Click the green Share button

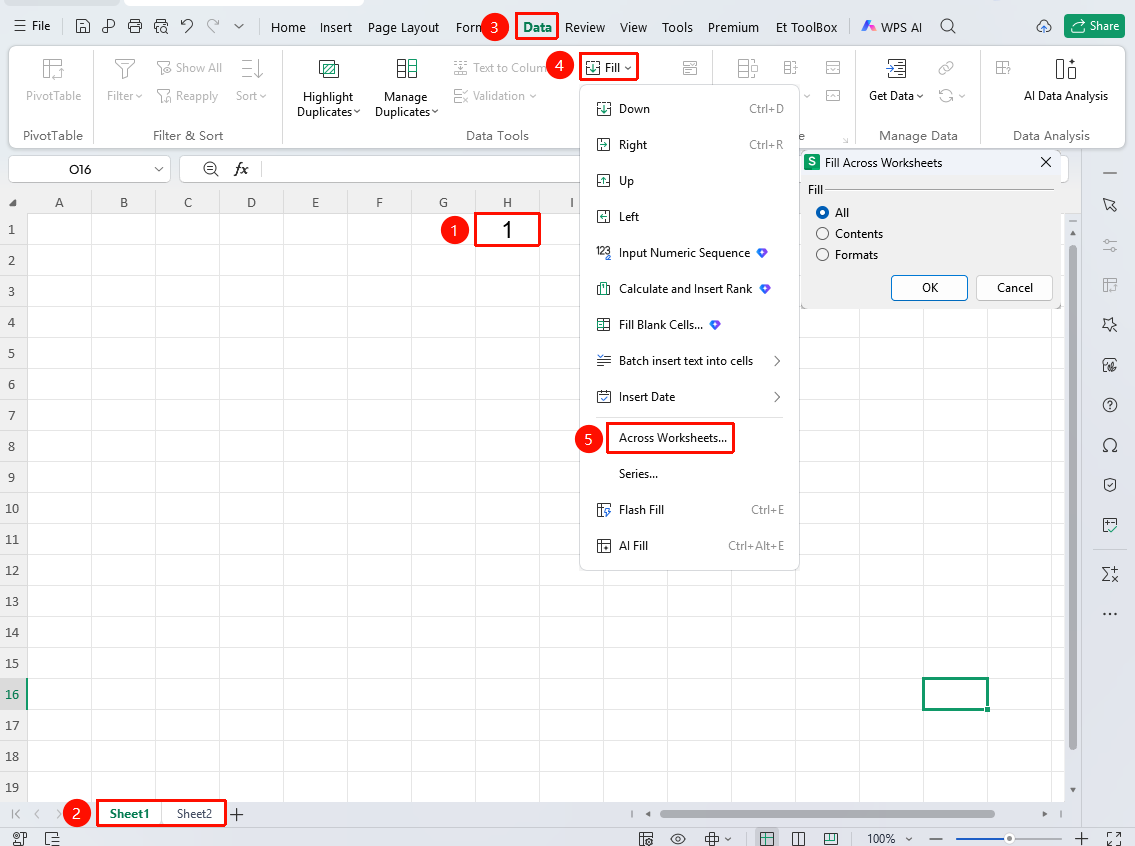(x=1094, y=26)
